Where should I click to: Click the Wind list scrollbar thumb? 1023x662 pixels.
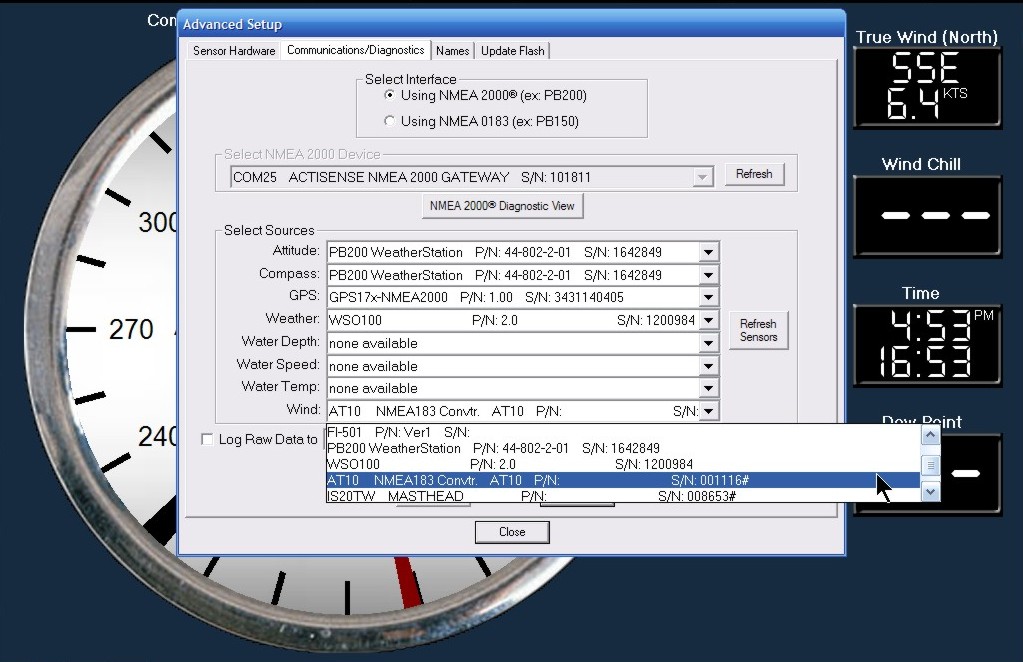click(x=930, y=465)
